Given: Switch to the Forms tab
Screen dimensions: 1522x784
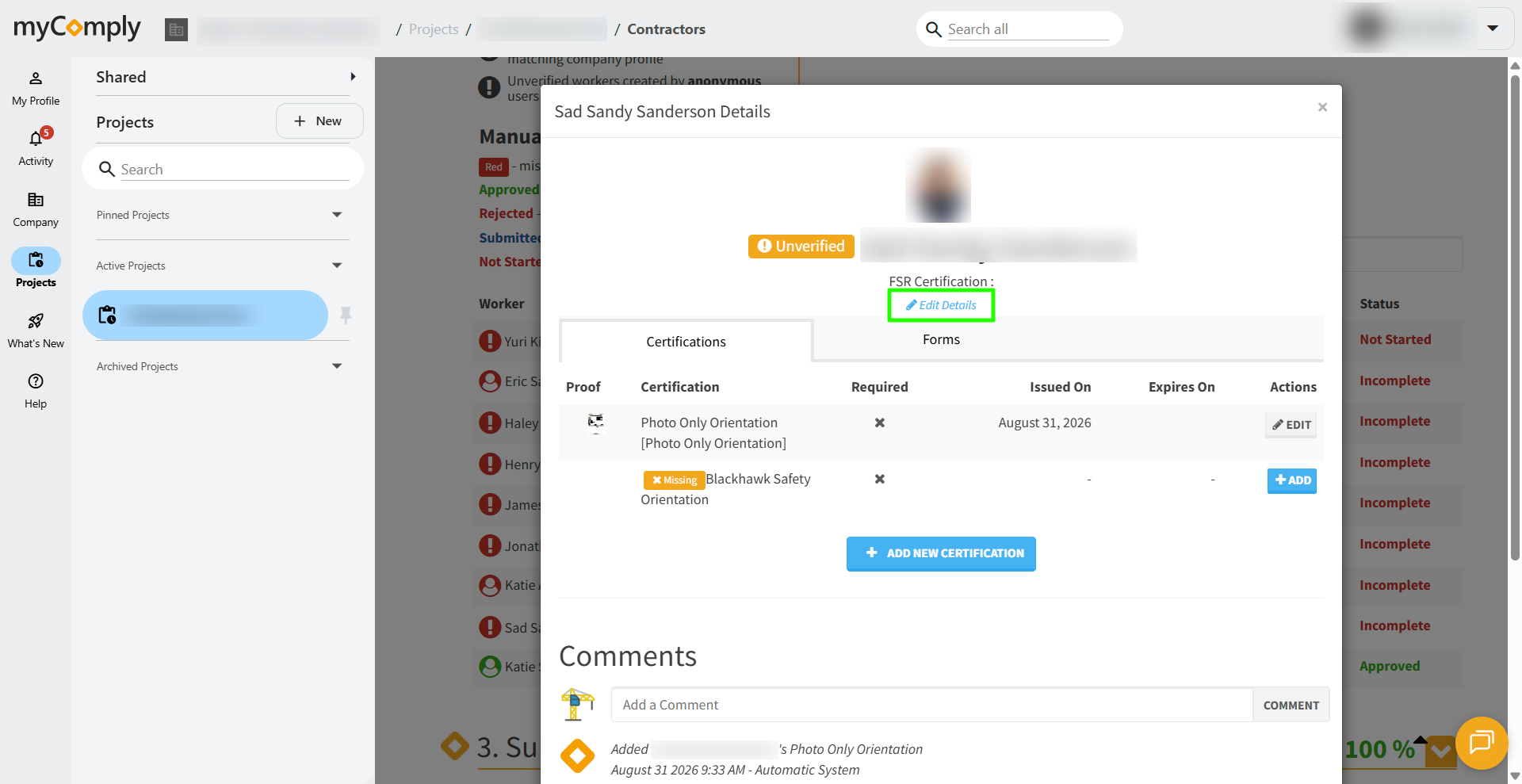Looking at the screenshot, I should tap(941, 339).
